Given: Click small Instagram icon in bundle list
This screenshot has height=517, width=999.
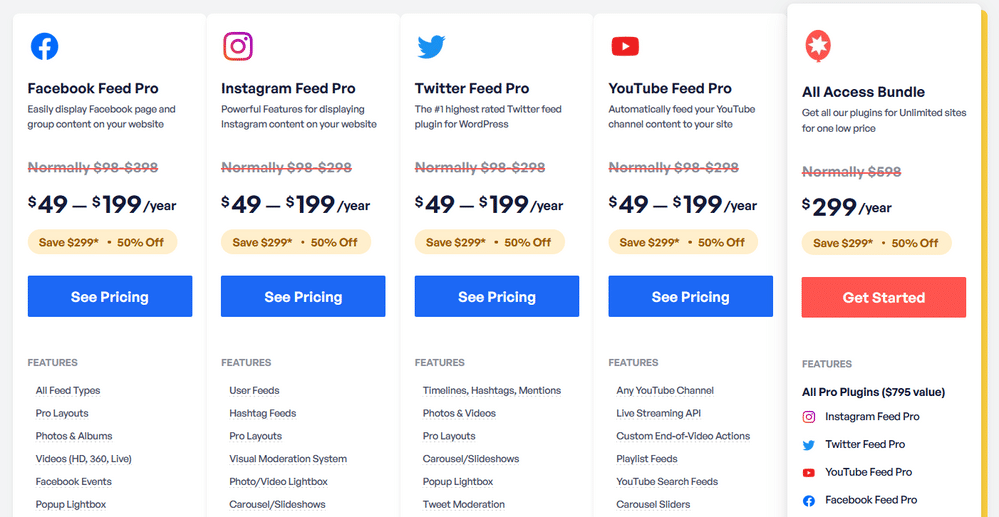Looking at the screenshot, I should click(809, 417).
